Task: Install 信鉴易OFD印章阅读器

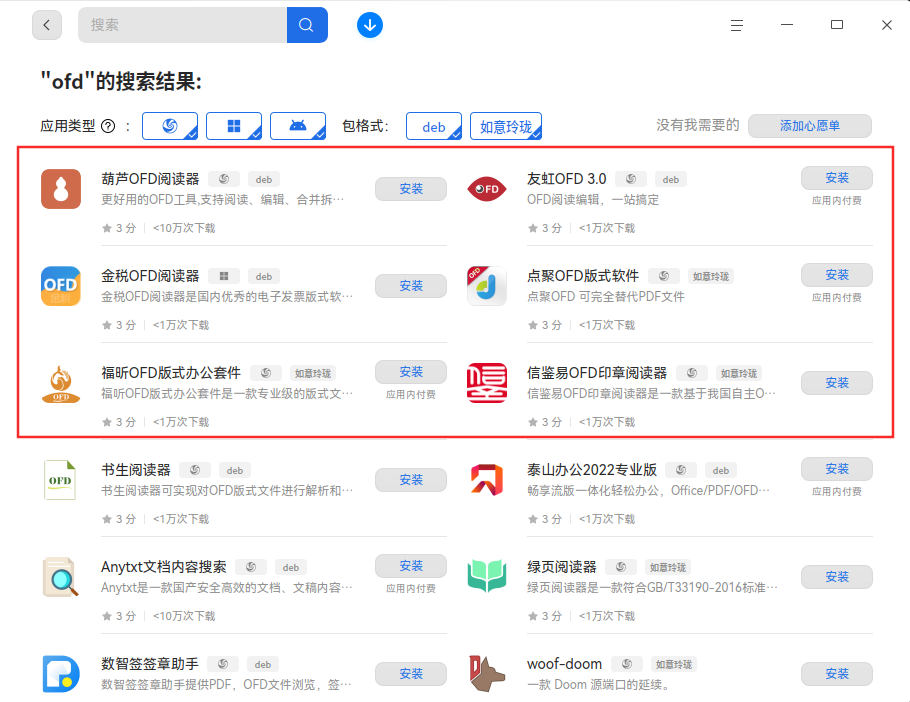Action: (x=837, y=383)
